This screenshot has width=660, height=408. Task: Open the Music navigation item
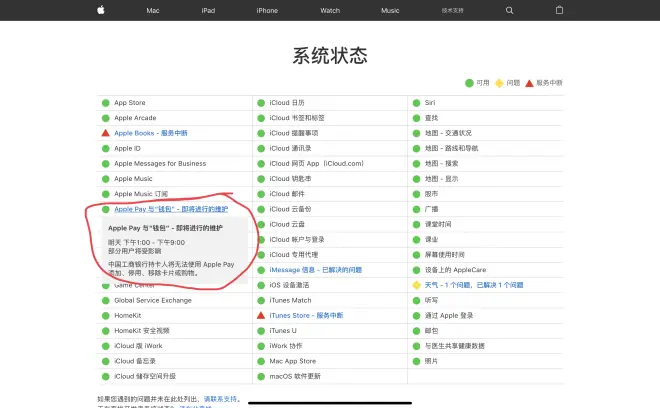[390, 10]
